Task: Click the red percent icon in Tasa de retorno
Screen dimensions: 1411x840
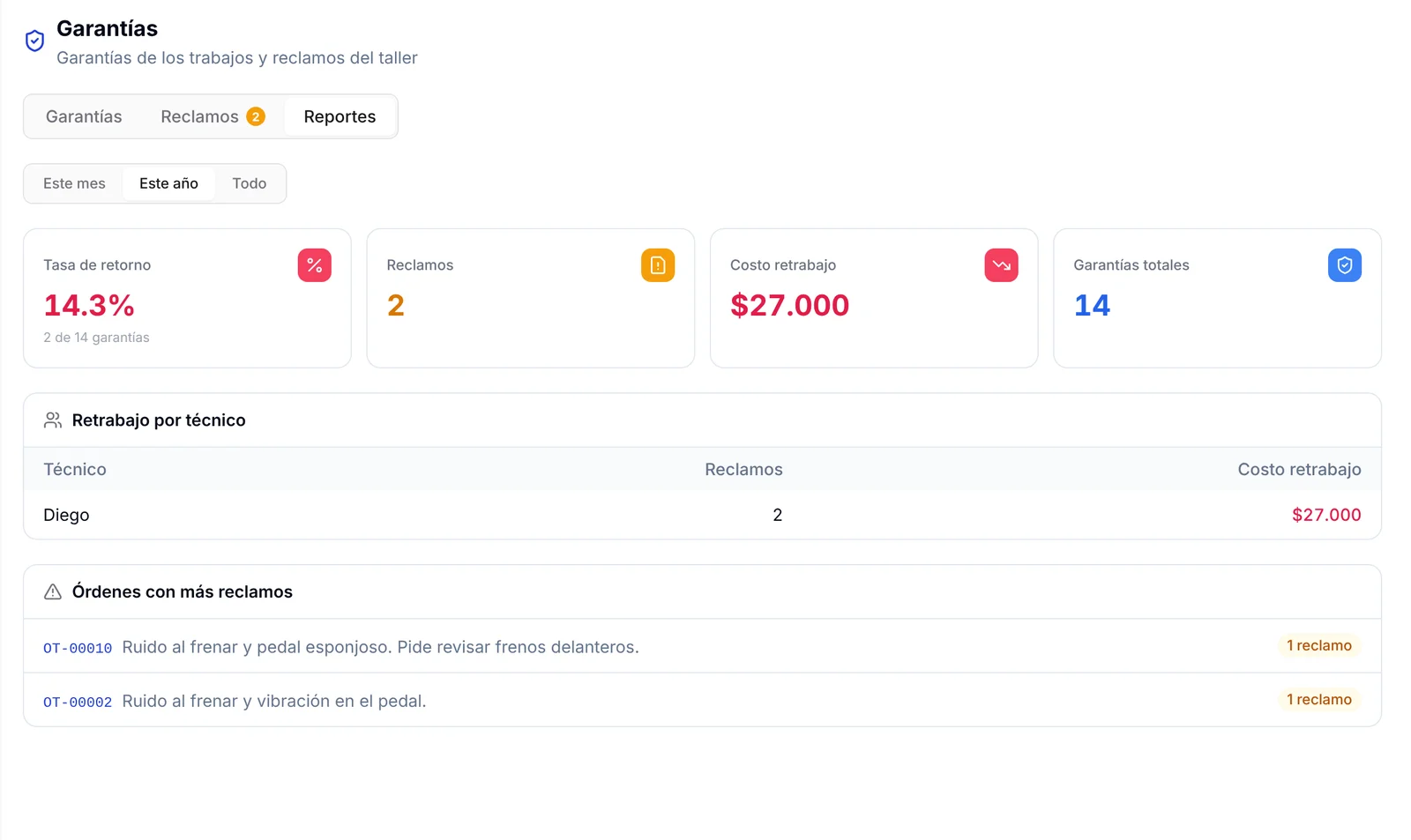Action: click(x=314, y=265)
